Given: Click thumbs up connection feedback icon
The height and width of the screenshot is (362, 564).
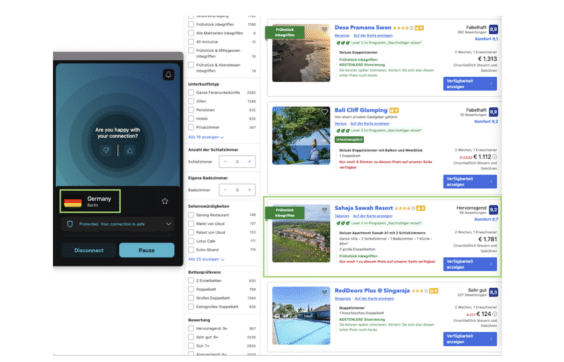Looking at the screenshot, I should pyautogui.click(x=130, y=150).
